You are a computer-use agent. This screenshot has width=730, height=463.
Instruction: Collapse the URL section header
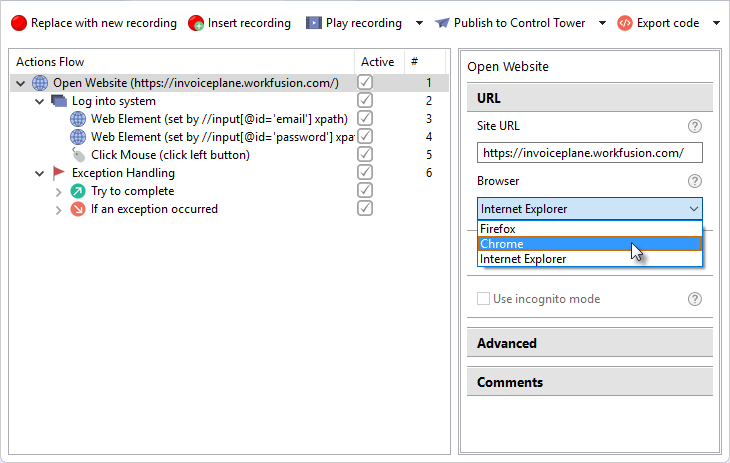coord(590,98)
